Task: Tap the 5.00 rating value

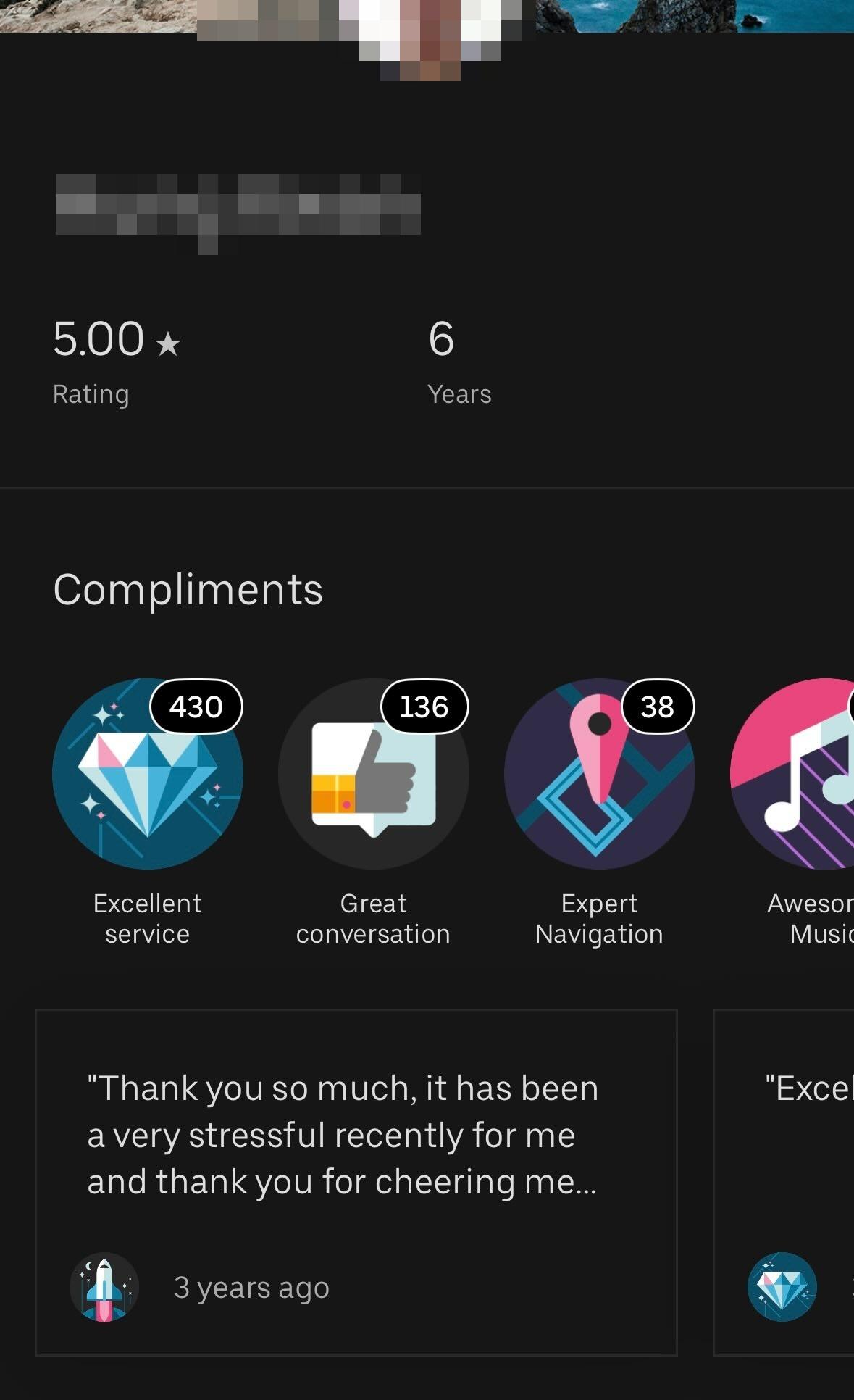Action: click(x=99, y=339)
